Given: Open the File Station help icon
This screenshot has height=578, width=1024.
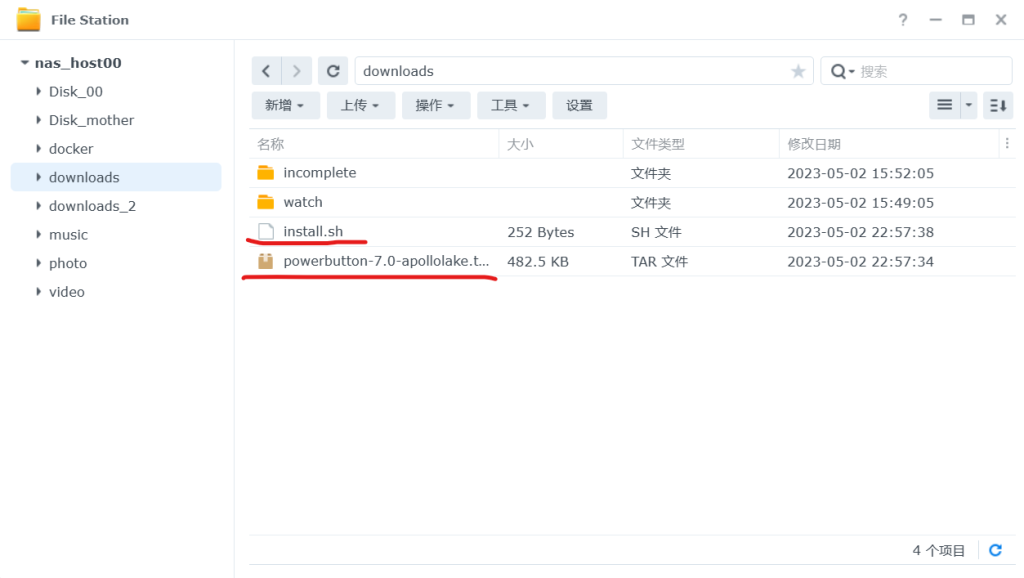Looking at the screenshot, I should [x=903, y=20].
